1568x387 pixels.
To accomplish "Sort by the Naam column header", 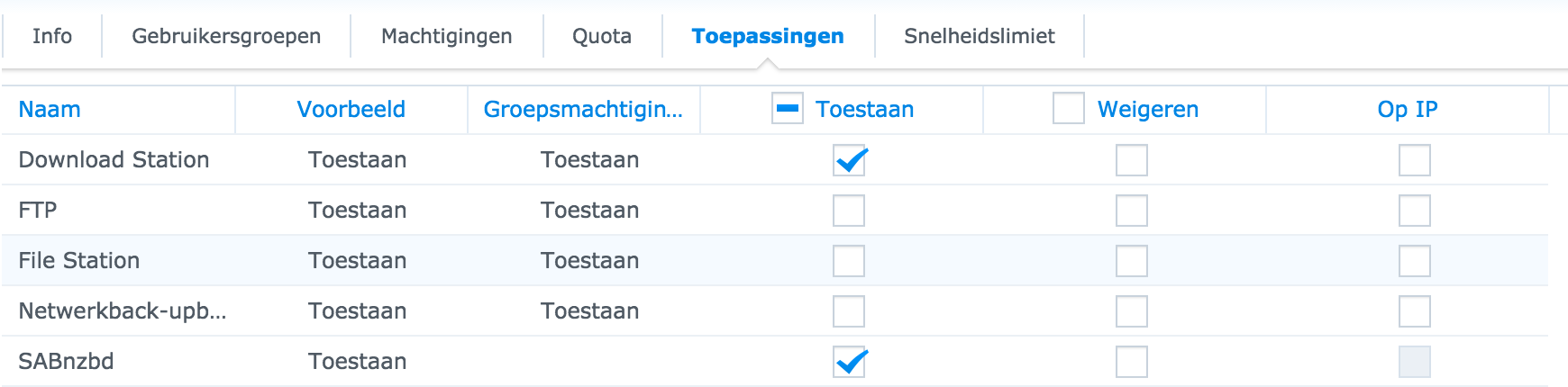I will 50,109.
